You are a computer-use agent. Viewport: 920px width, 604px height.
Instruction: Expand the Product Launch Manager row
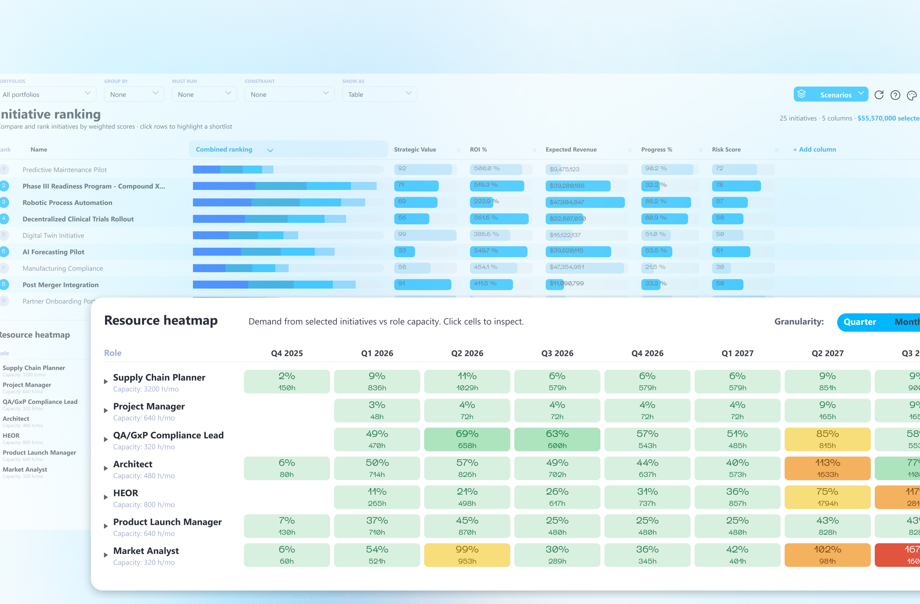106,526
